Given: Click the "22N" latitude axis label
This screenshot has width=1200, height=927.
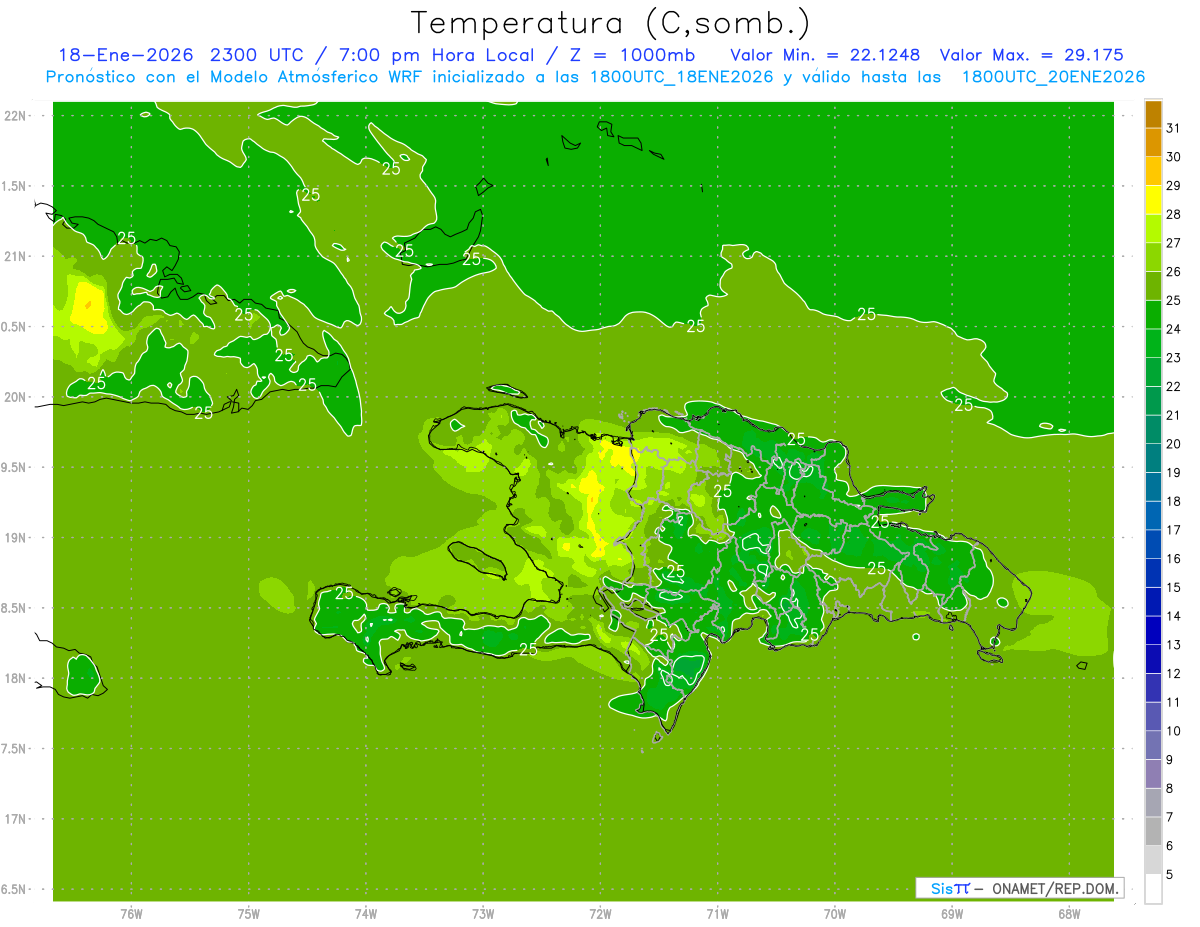Looking at the screenshot, I should pyautogui.click(x=15, y=115).
